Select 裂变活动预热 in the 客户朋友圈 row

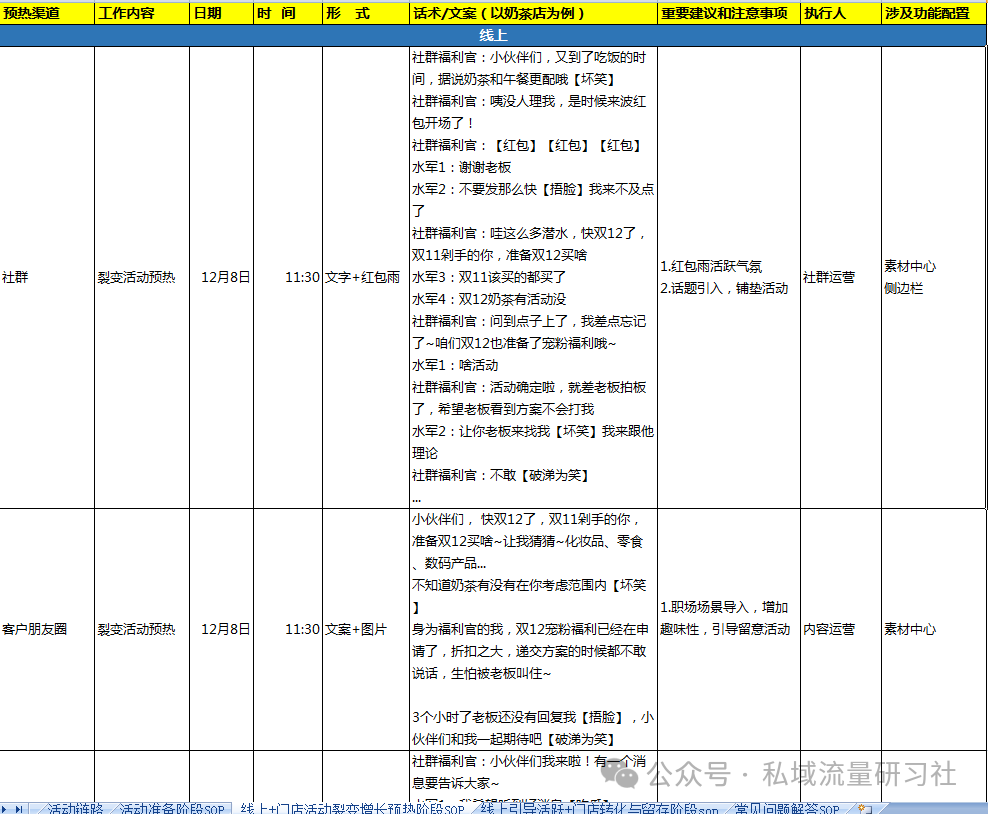tap(142, 629)
